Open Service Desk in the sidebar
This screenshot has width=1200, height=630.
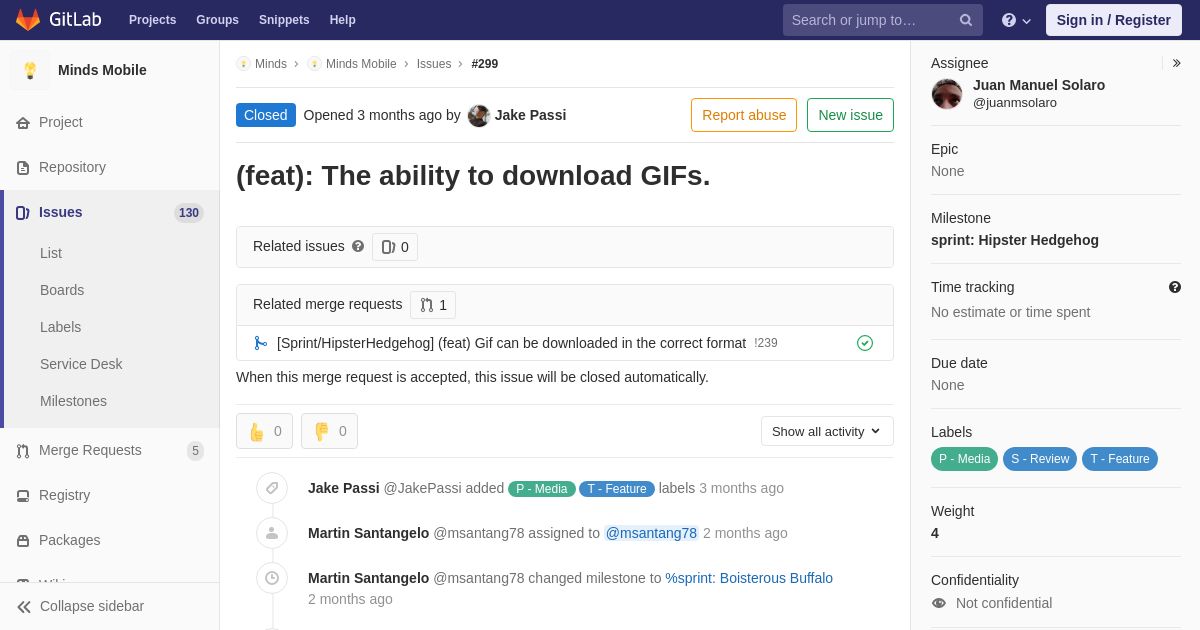(x=81, y=364)
